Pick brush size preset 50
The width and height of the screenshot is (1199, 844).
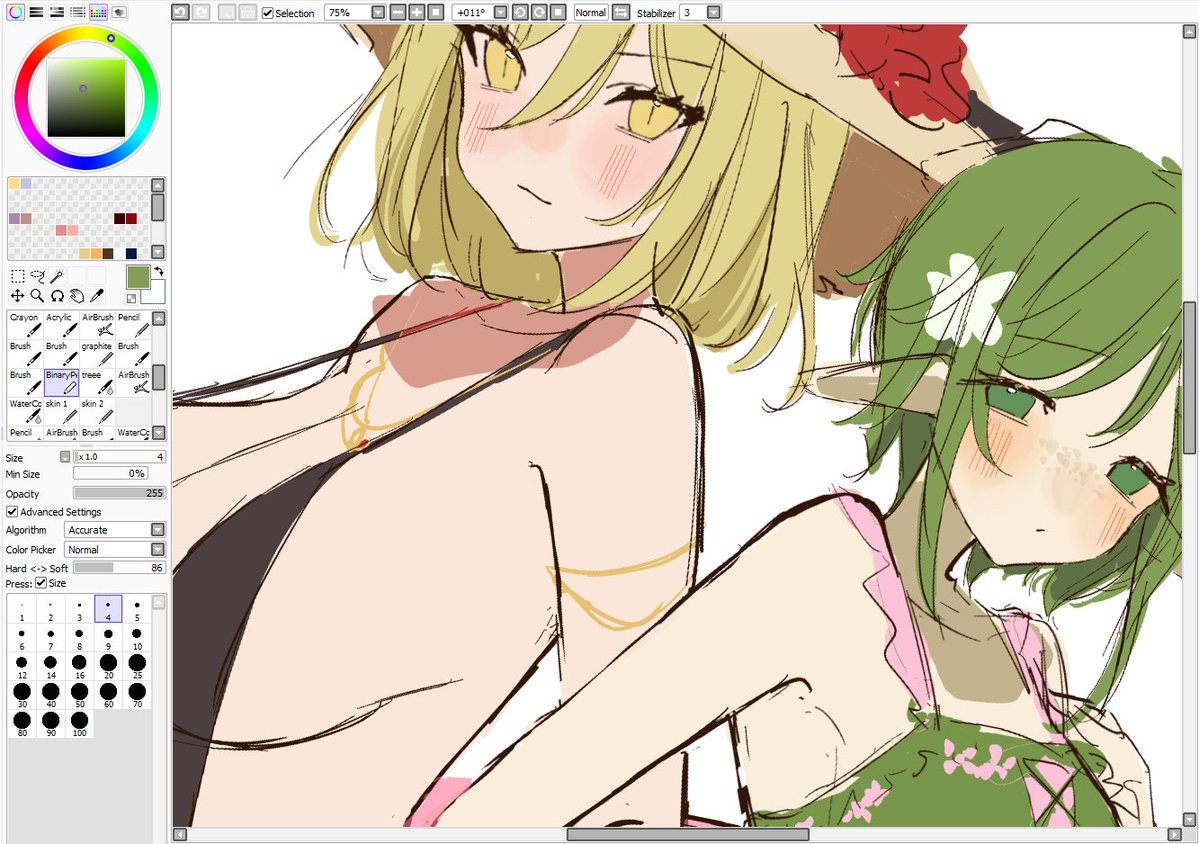point(80,695)
